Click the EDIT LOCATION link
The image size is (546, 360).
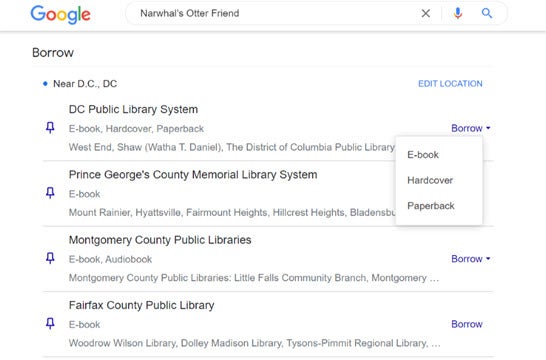pyautogui.click(x=450, y=84)
